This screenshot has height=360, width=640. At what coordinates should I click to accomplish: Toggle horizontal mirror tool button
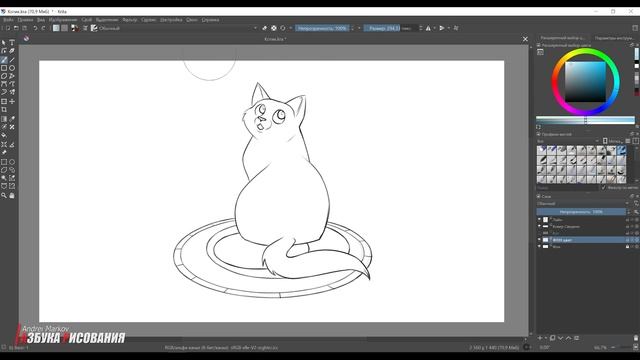pos(428,28)
